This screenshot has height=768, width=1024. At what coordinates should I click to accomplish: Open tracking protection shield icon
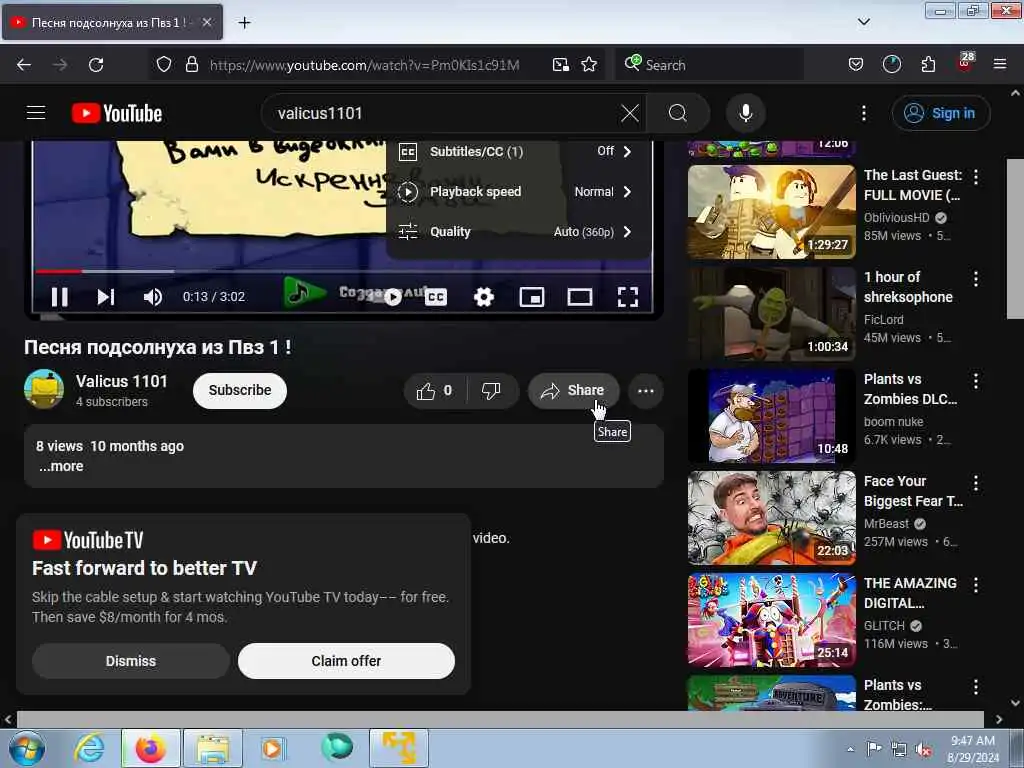tap(164, 65)
